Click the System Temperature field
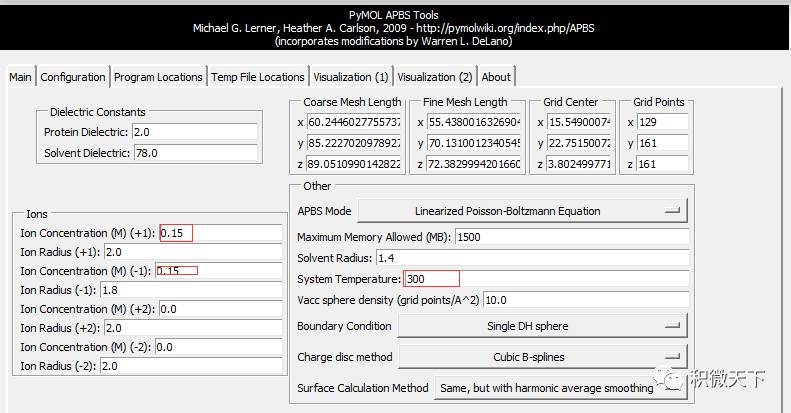Image resolution: width=791 pixels, height=413 pixels. point(546,279)
